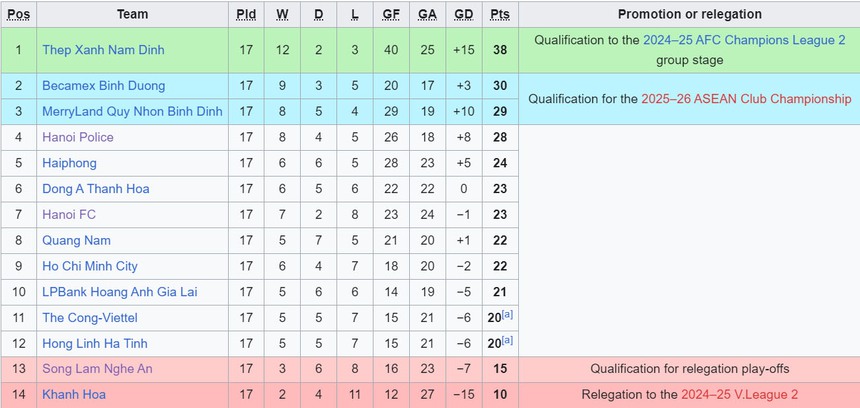
Task: Follow the Song Lam Nghe An link
Action: tap(97, 369)
